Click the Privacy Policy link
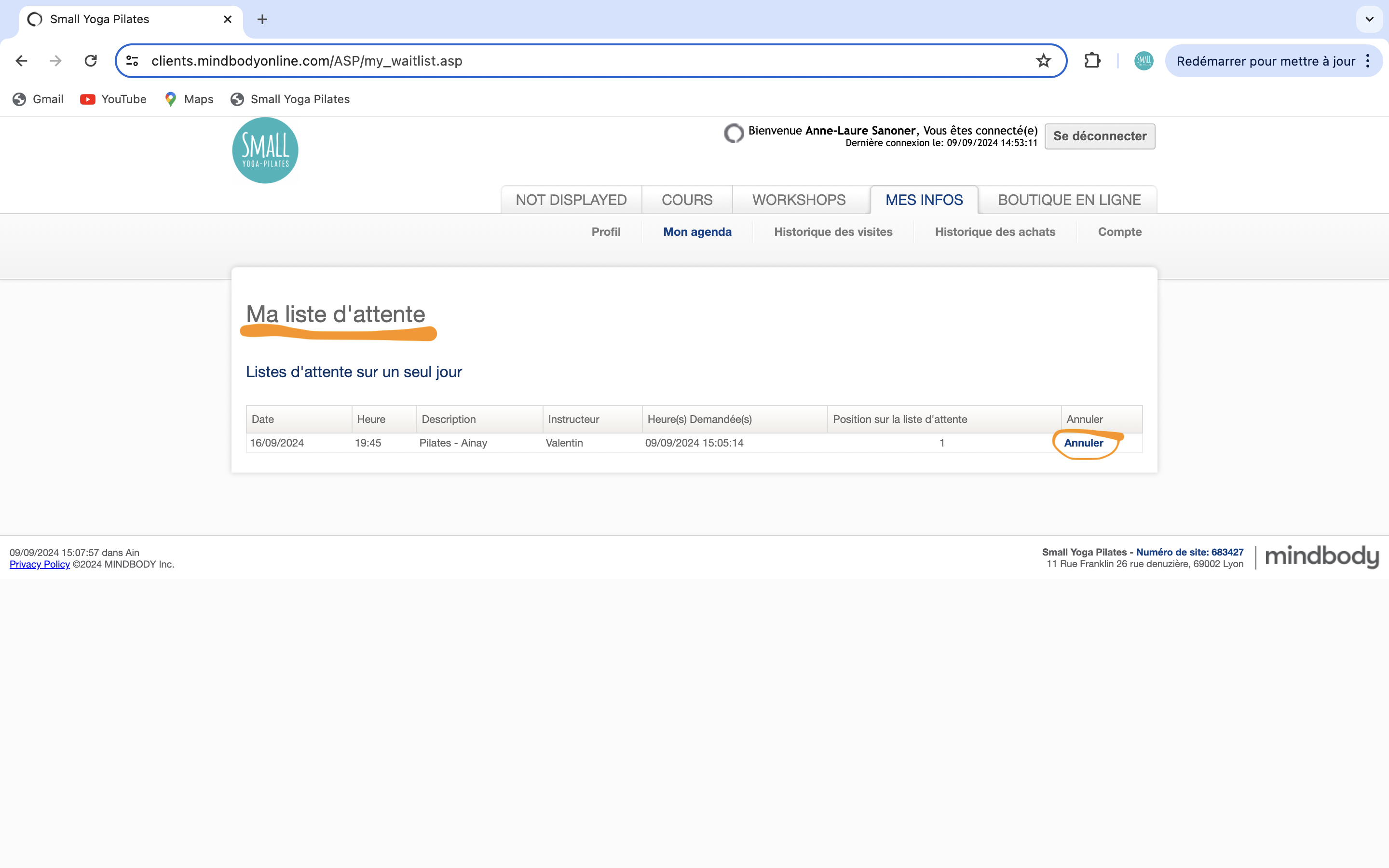The width and height of the screenshot is (1389, 868). (x=40, y=564)
